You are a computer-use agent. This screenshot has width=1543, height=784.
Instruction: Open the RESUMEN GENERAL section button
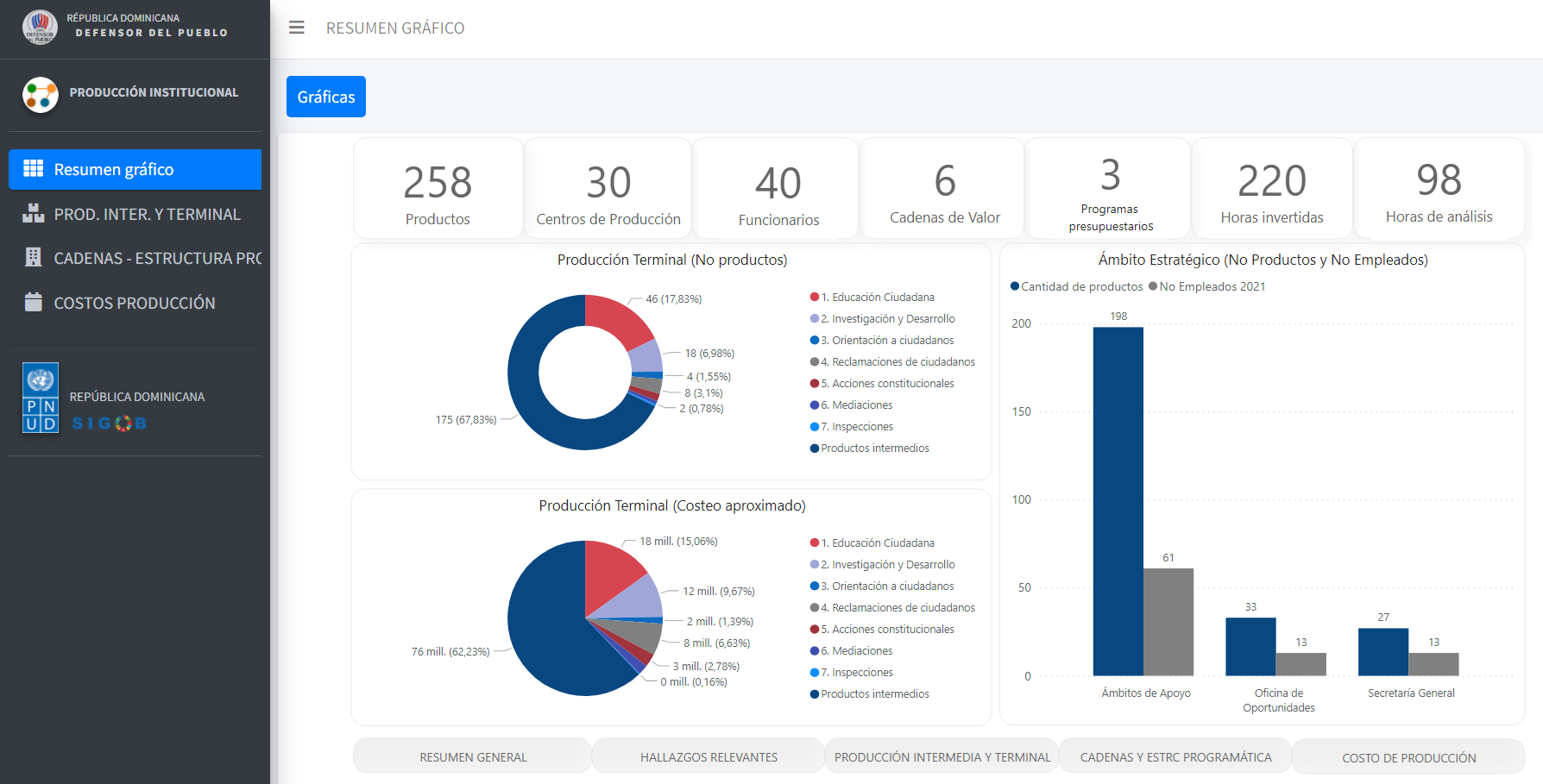[x=473, y=756]
